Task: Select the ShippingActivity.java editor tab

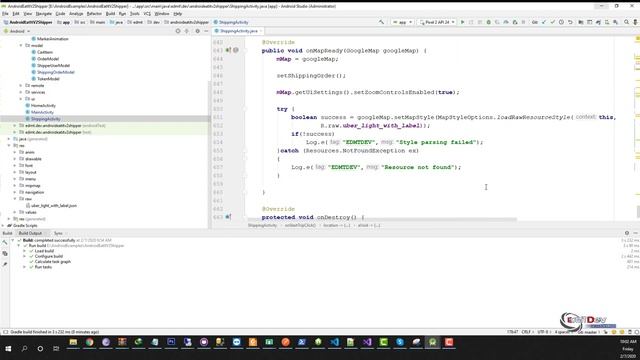Action: [x=238, y=31]
